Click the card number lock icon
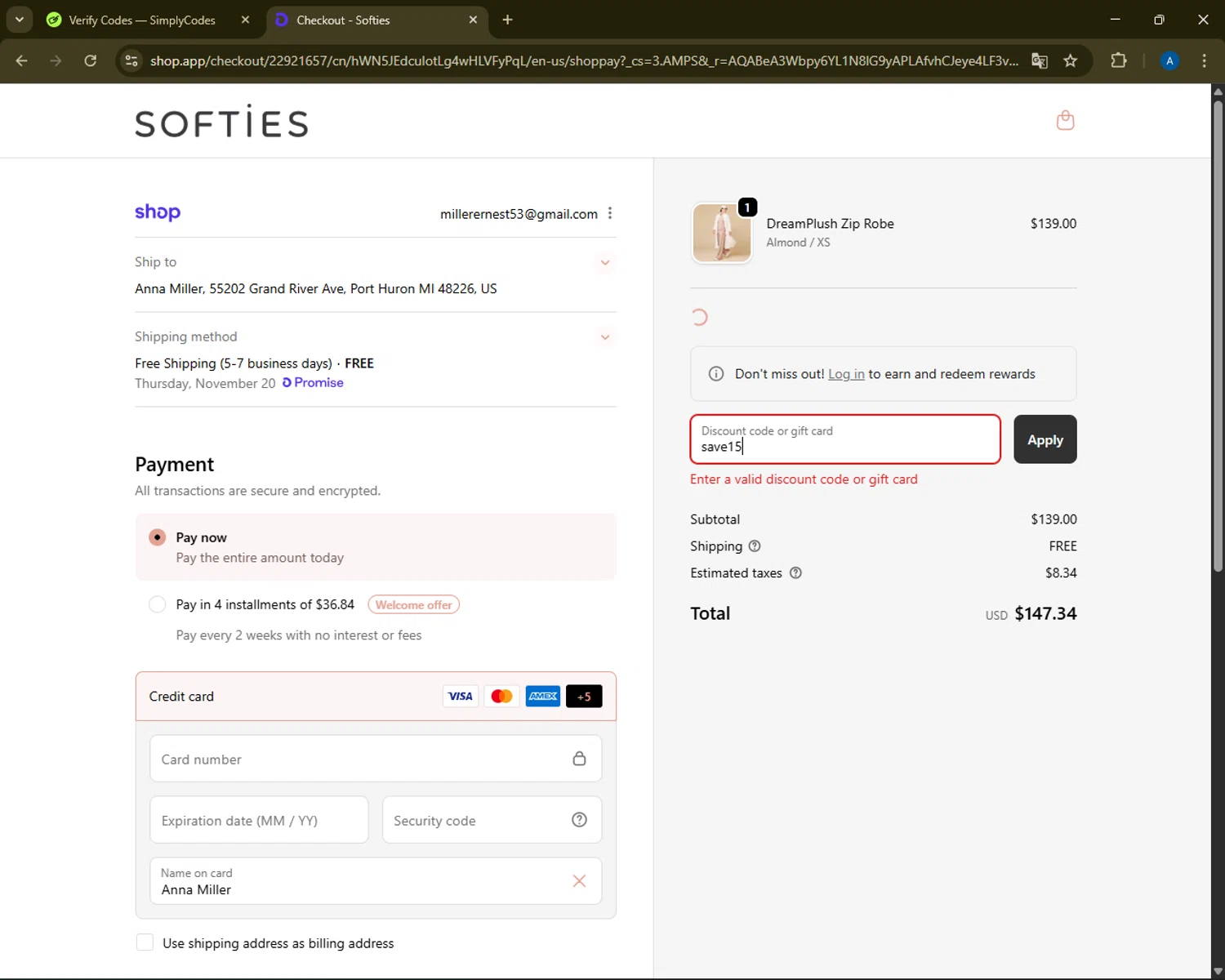 [x=579, y=759]
